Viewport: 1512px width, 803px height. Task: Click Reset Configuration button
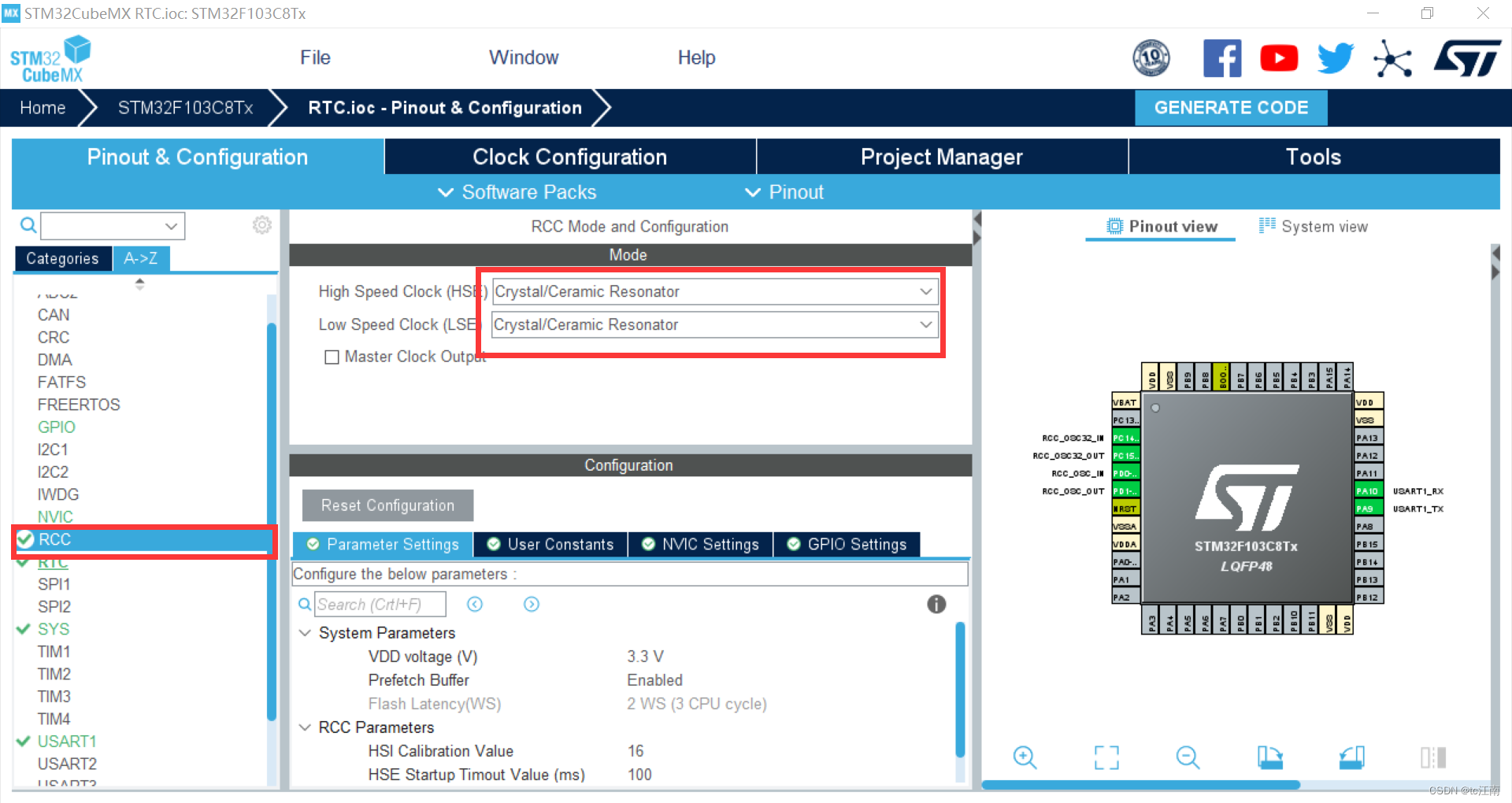(x=387, y=505)
